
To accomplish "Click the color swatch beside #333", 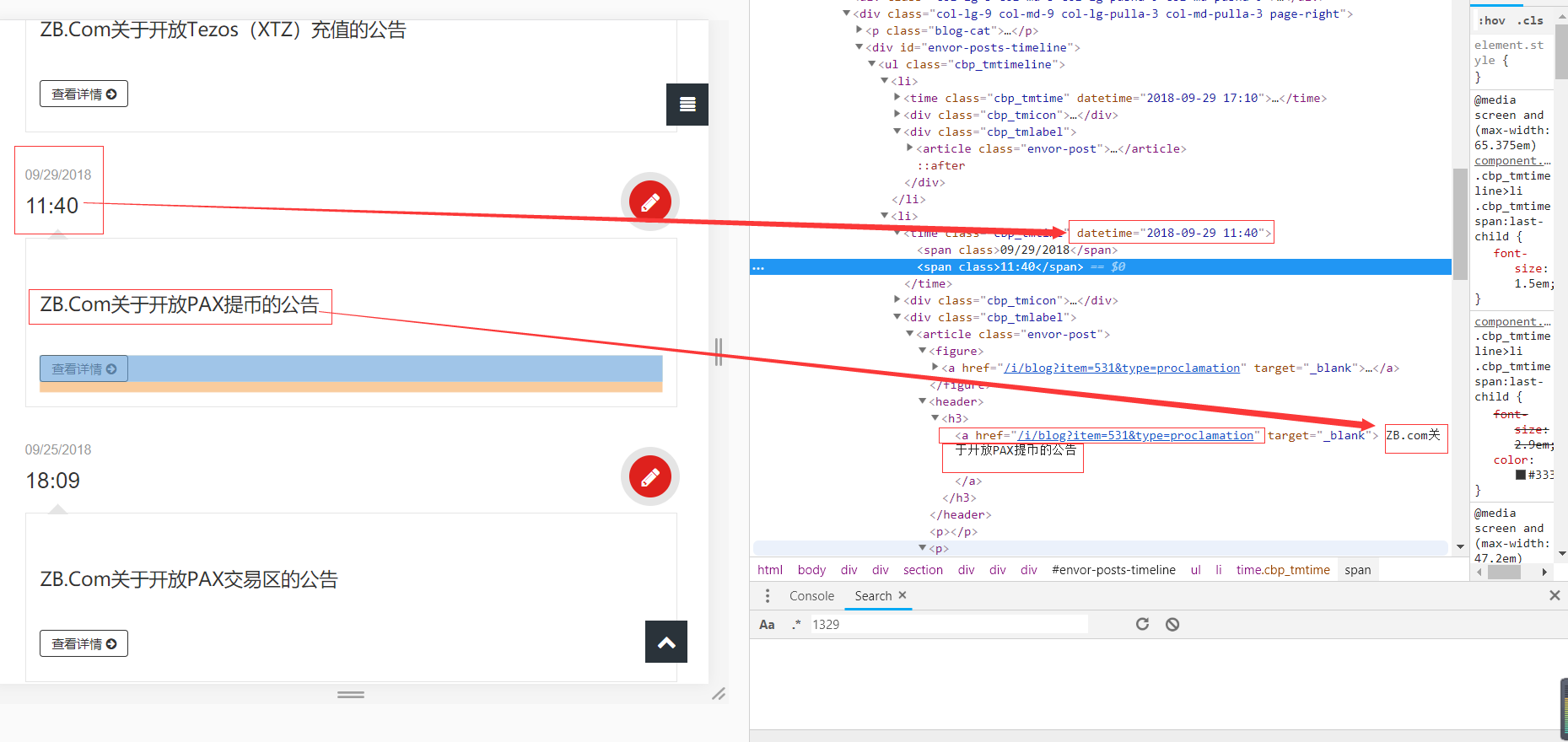I will [1521, 475].
